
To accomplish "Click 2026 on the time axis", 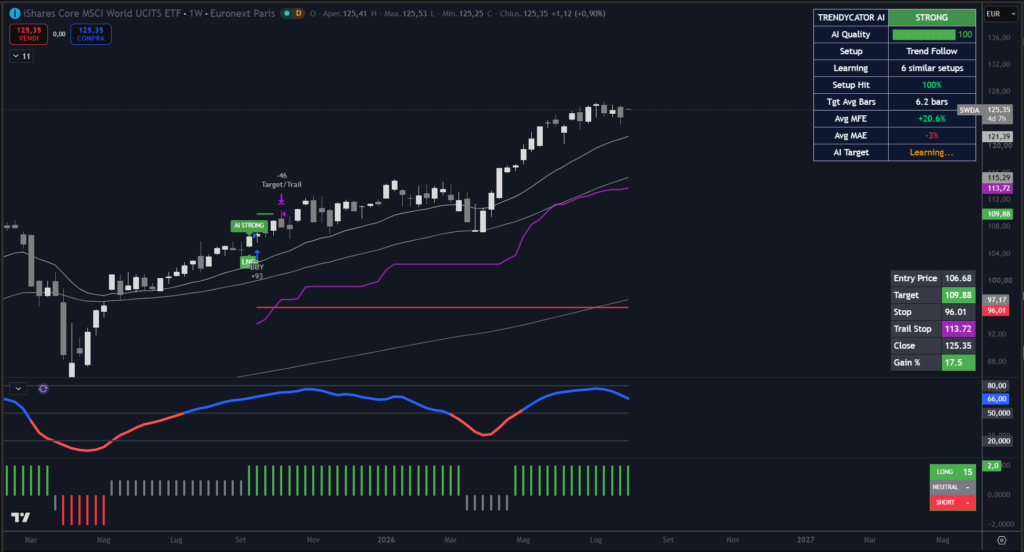I will (386, 540).
